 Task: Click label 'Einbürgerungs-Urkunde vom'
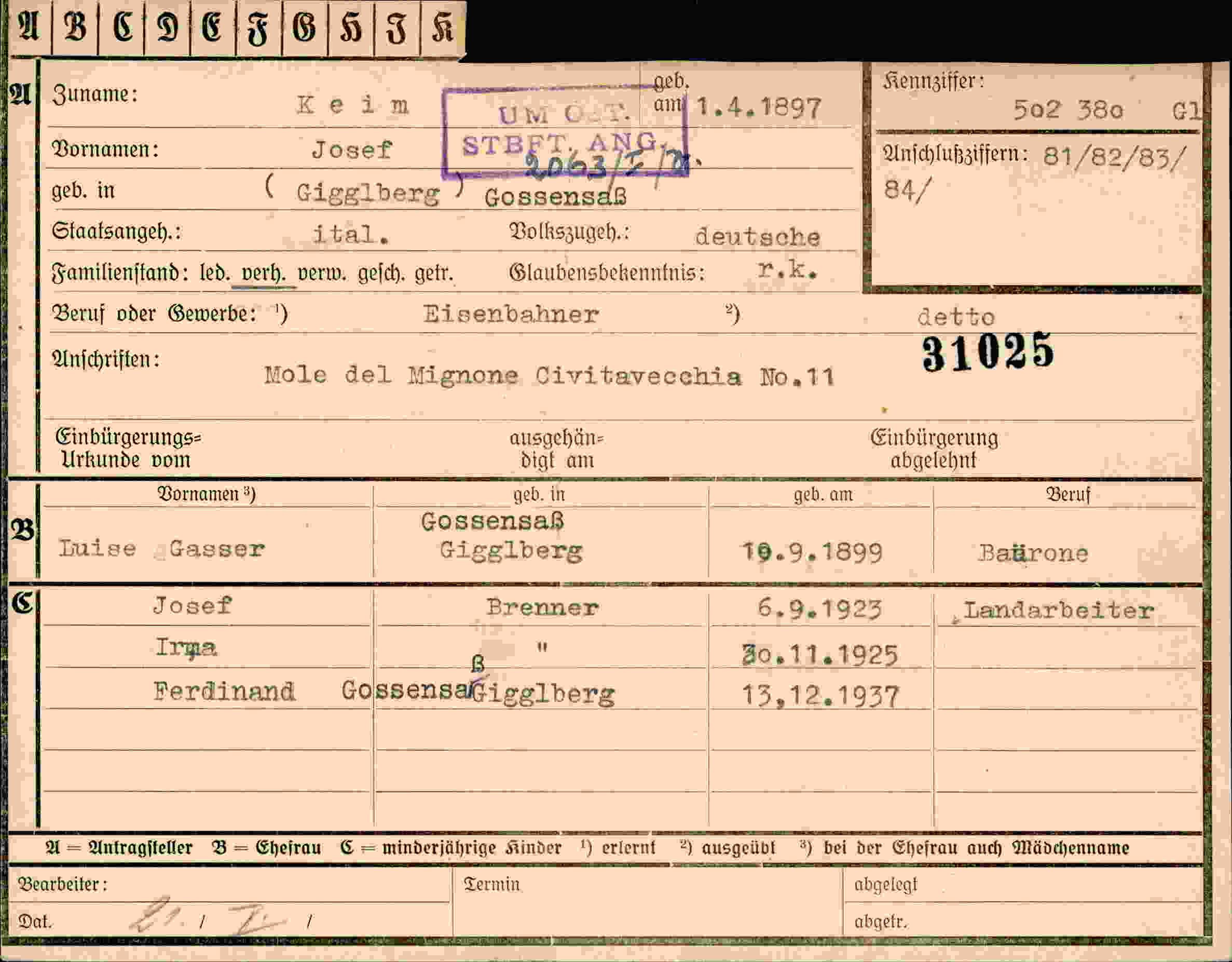pos(128,449)
